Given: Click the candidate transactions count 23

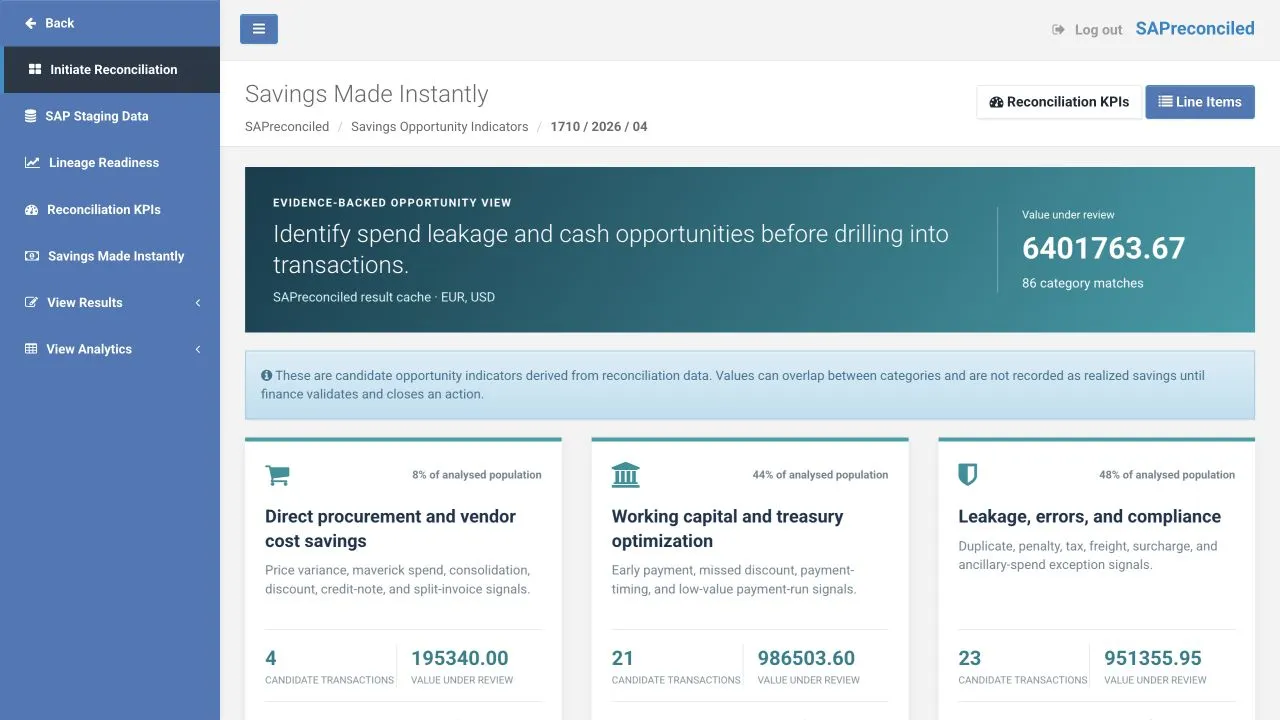Looking at the screenshot, I should pos(969,658).
